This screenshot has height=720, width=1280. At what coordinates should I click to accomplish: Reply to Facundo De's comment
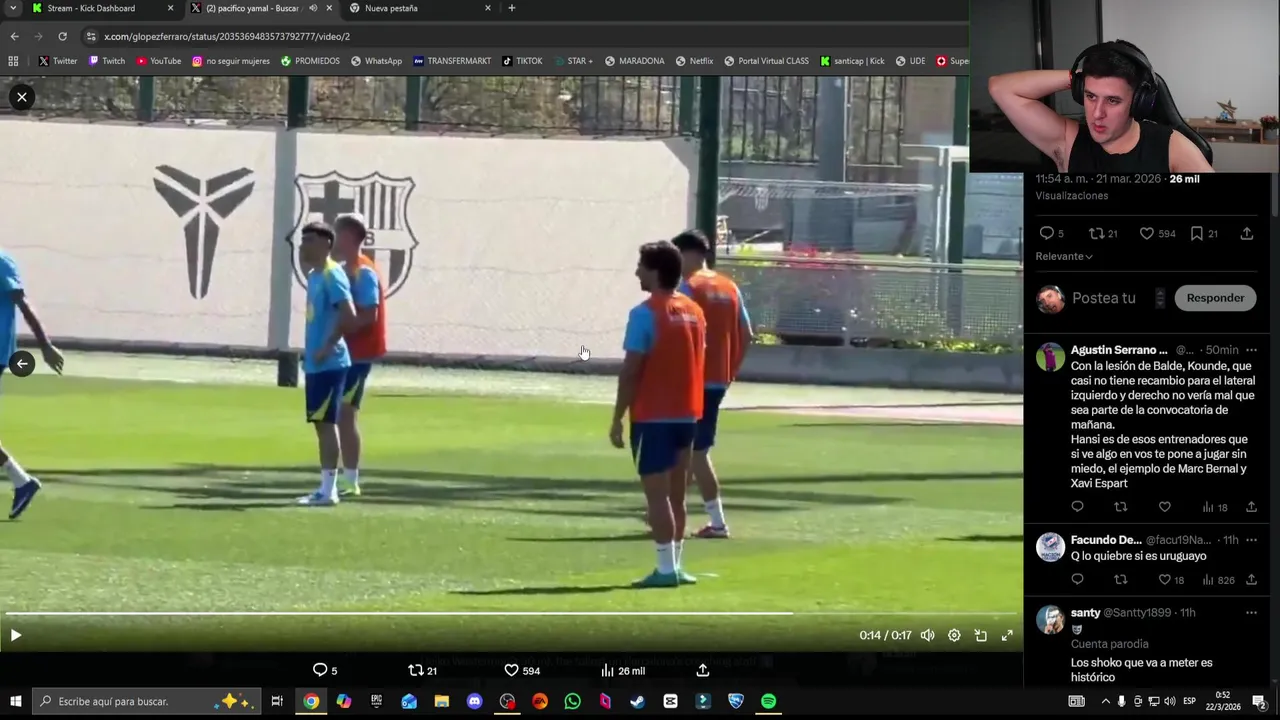click(1077, 579)
